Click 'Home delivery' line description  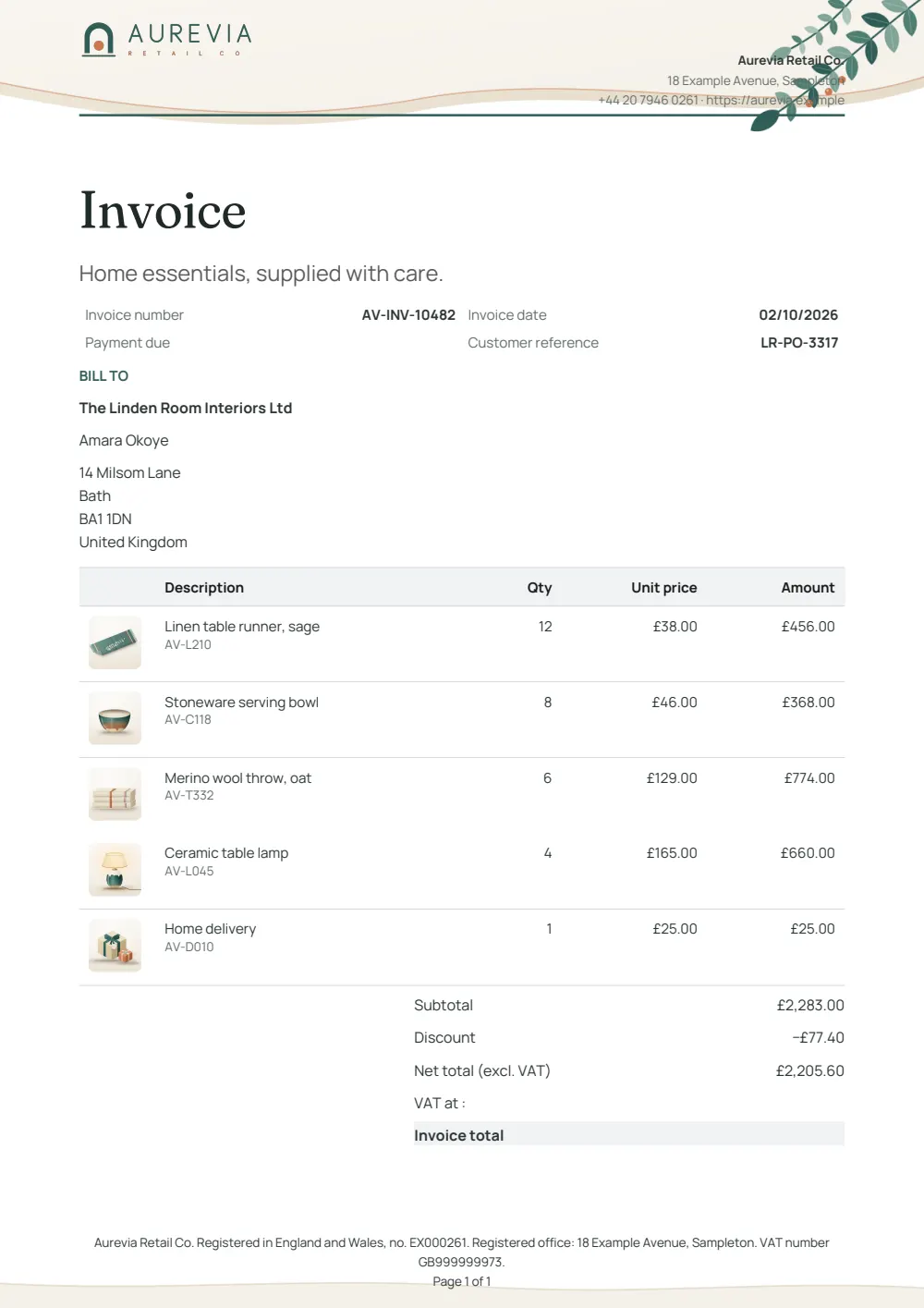(x=210, y=929)
